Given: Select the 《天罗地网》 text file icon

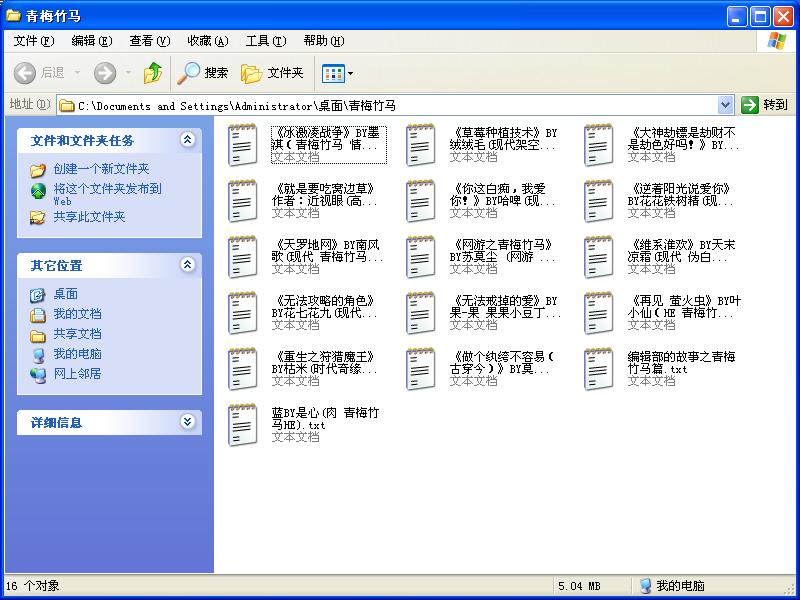Looking at the screenshot, I should pos(243,257).
